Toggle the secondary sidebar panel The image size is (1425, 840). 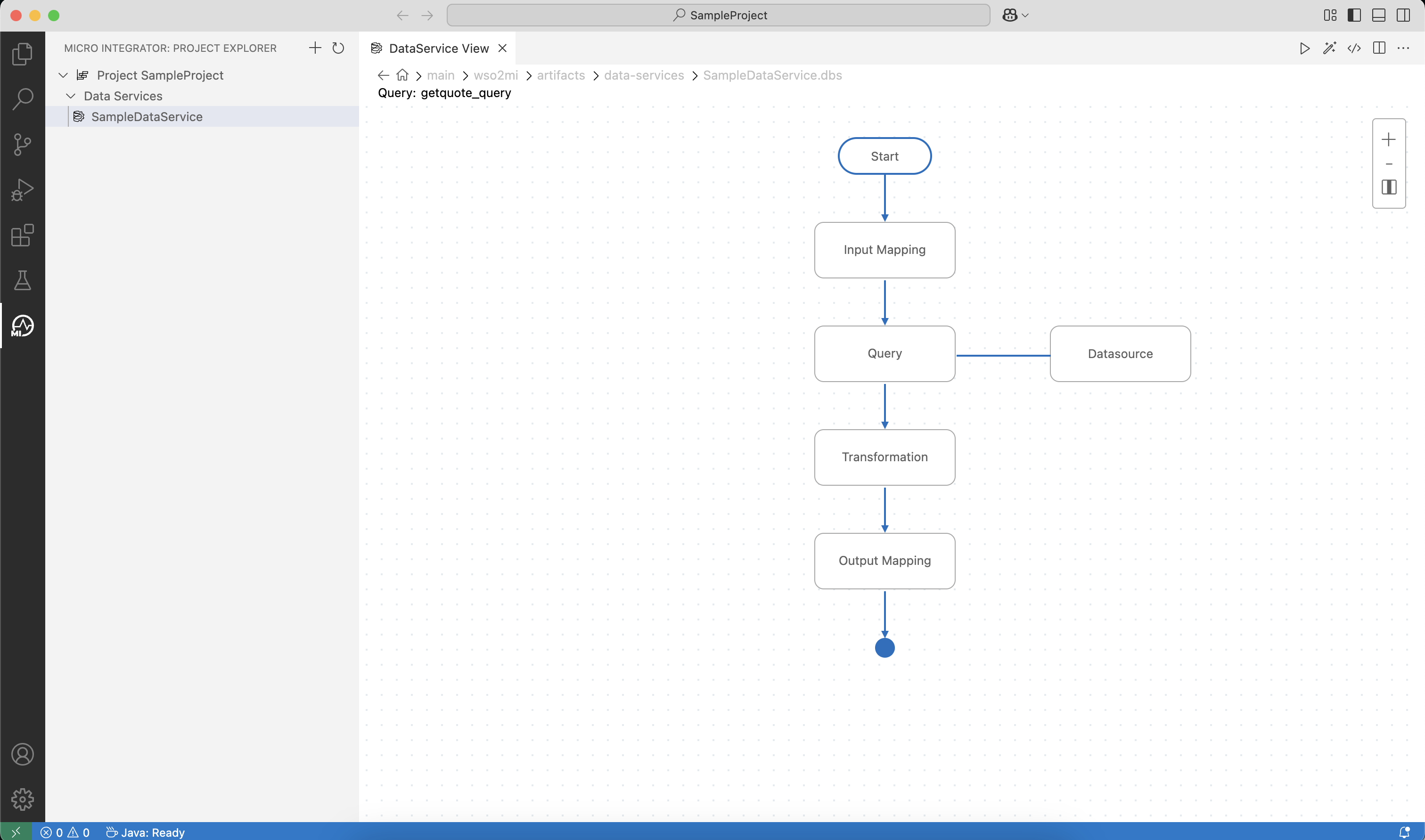1403,15
